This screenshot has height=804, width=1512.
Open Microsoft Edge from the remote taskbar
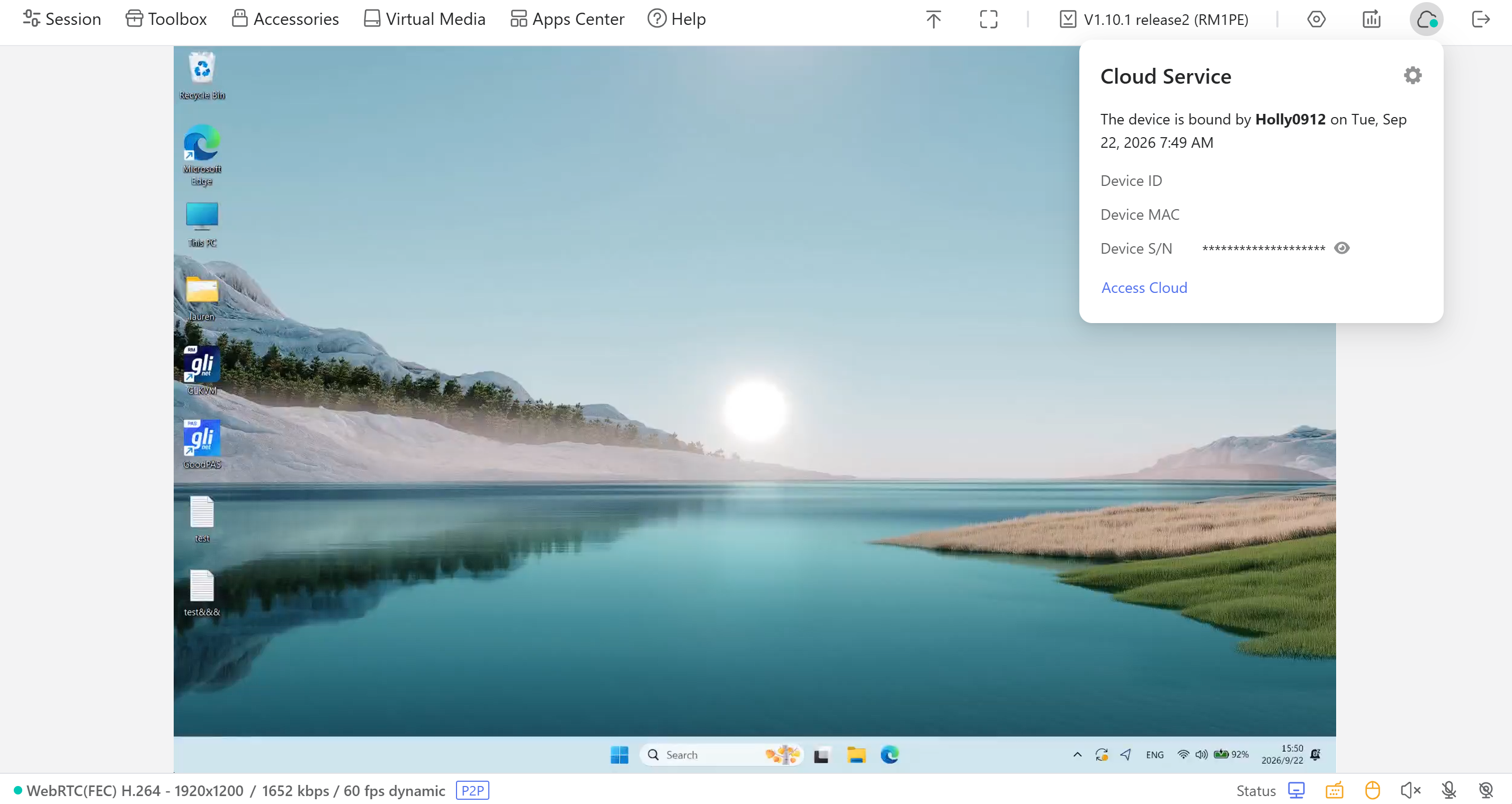click(889, 754)
